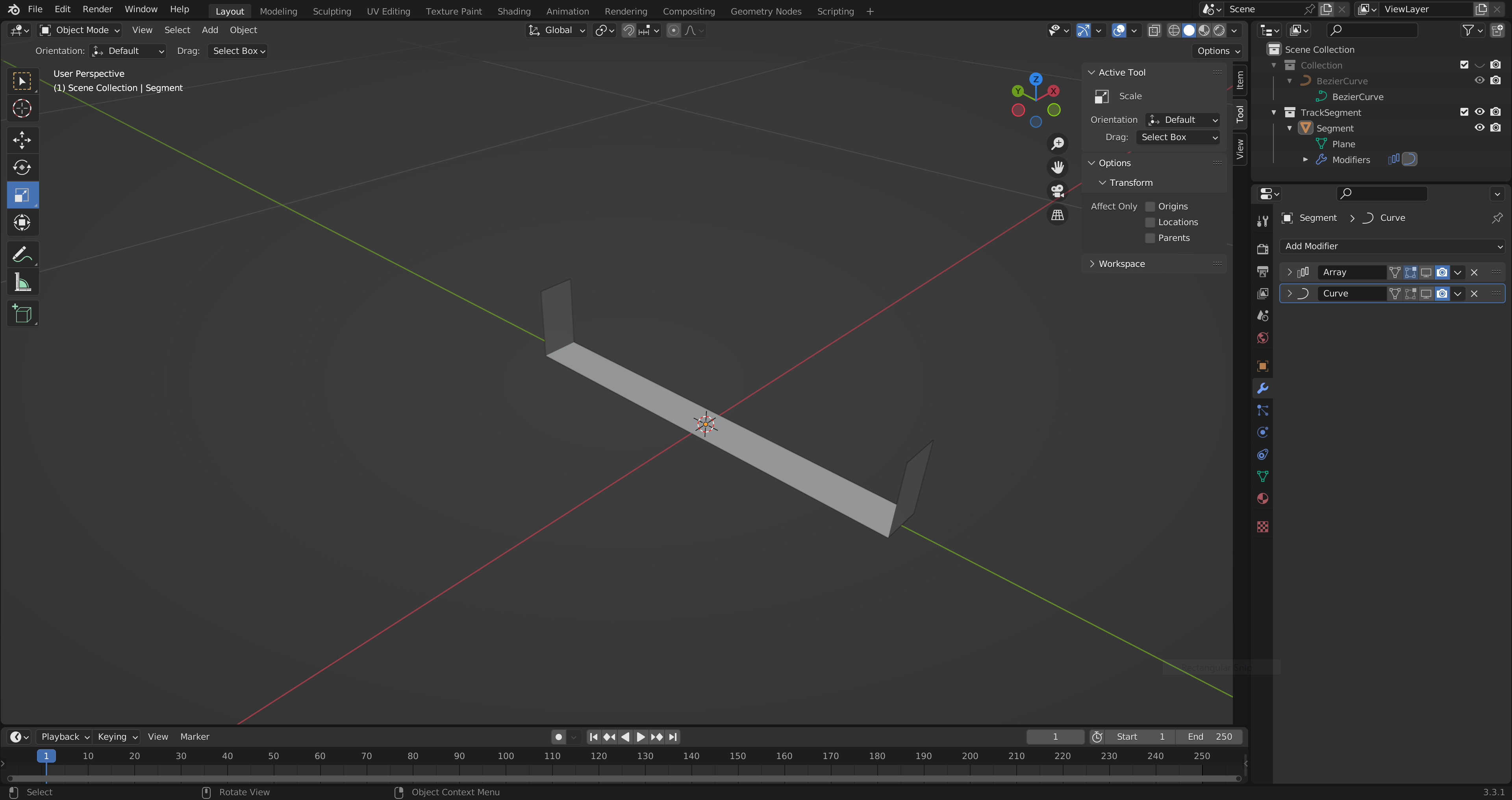Open the Object Data properties tab
The image size is (1512, 800).
[x=1262, y=476]
